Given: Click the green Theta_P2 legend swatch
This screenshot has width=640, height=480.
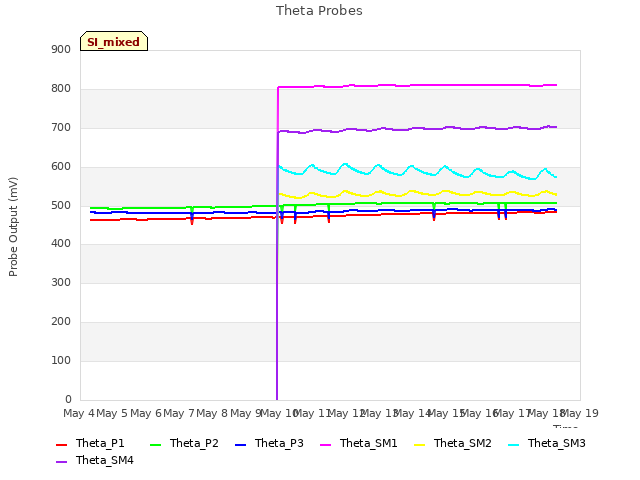Looking at the screenshot, I should click(x=156, y=444).
